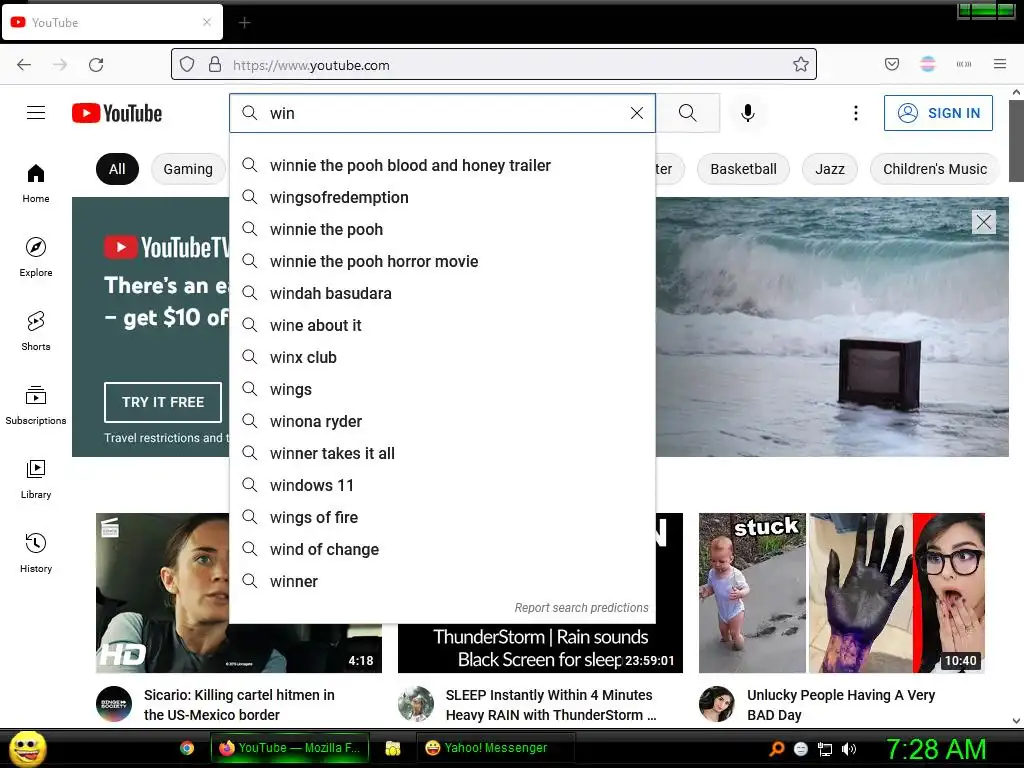Image resolution: width=1024 pixels, height=768 pixels.
Task: Select the Basketball filter chip
Action: pos(743,169)
